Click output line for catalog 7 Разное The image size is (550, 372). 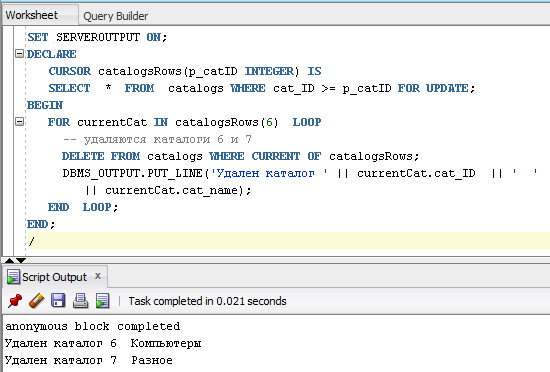coord(89,360)
